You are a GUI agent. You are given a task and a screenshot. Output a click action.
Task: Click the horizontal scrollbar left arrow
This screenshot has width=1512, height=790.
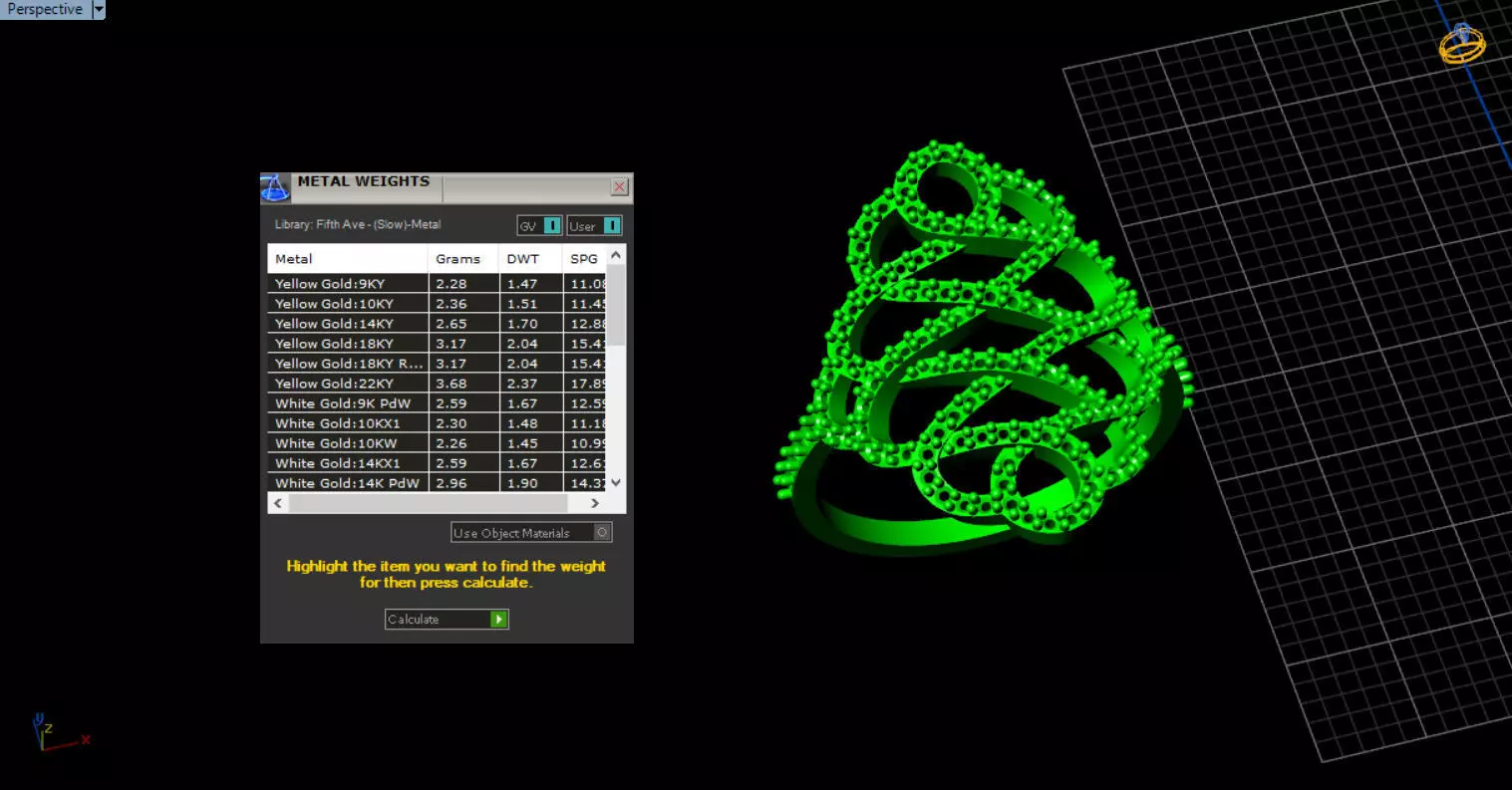click(278, 504)
